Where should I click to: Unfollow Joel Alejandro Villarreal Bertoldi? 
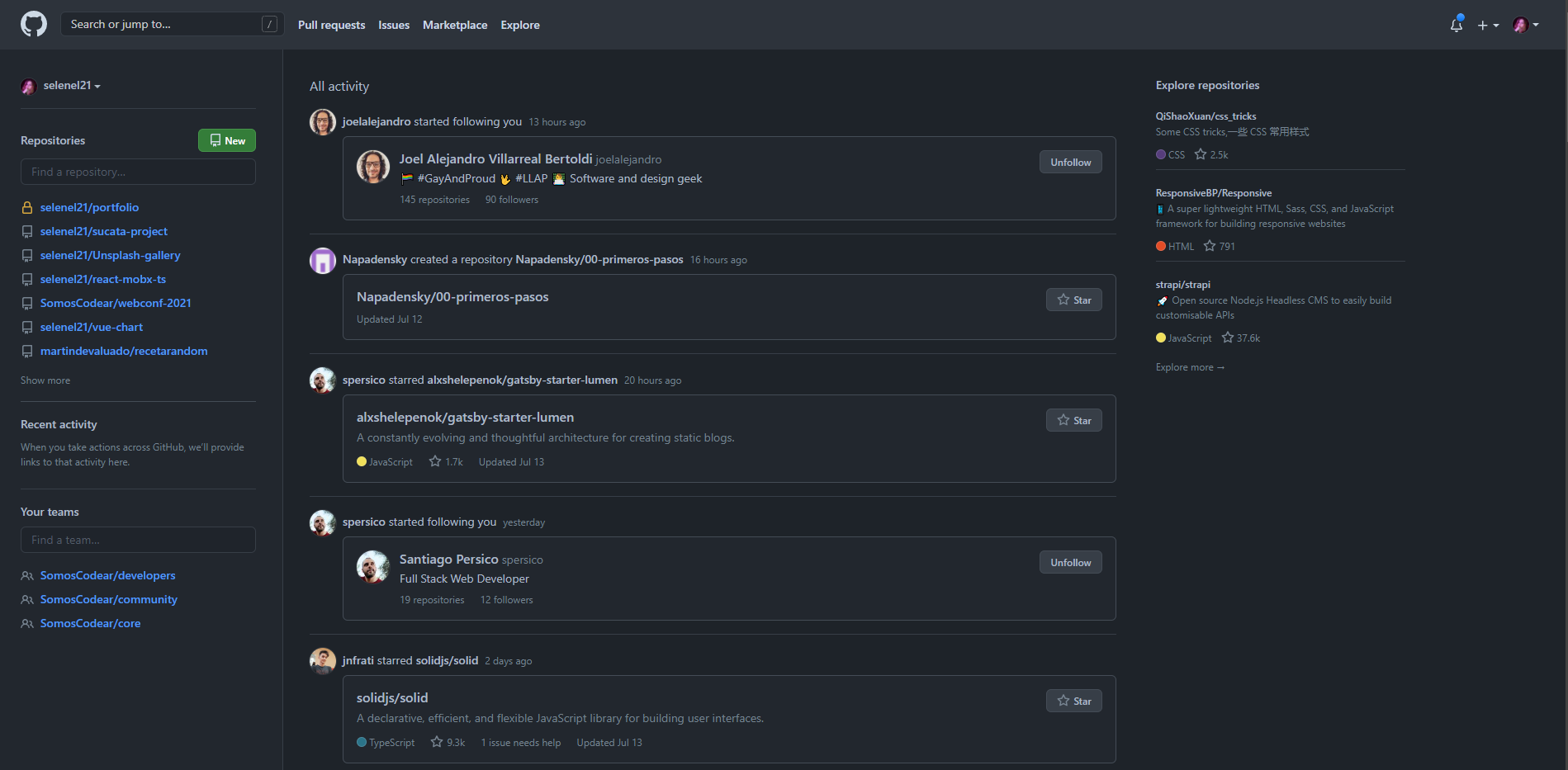(x=1071, y=162)
